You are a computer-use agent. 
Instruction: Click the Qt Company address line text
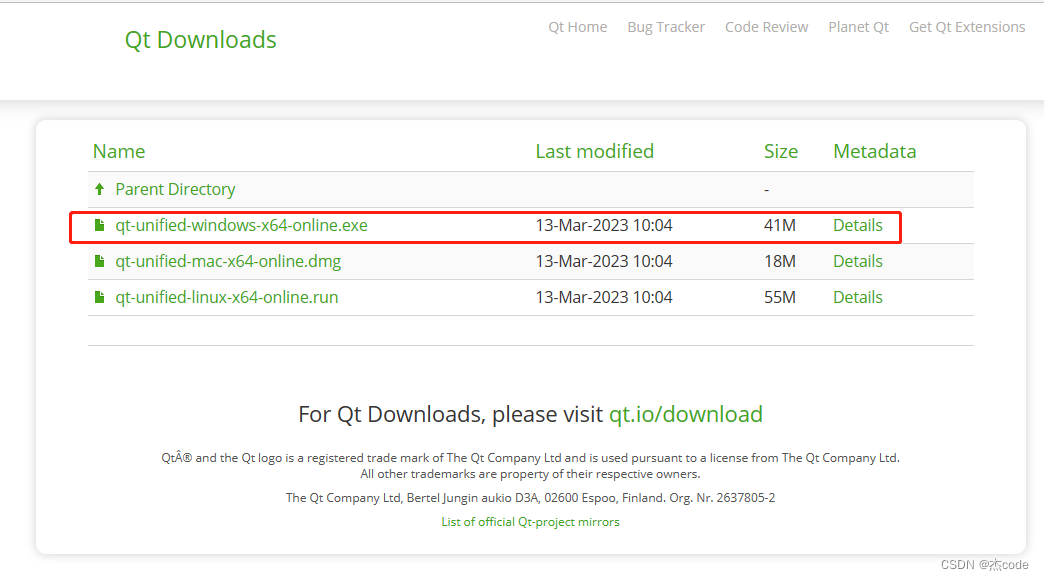pos(530,498)
